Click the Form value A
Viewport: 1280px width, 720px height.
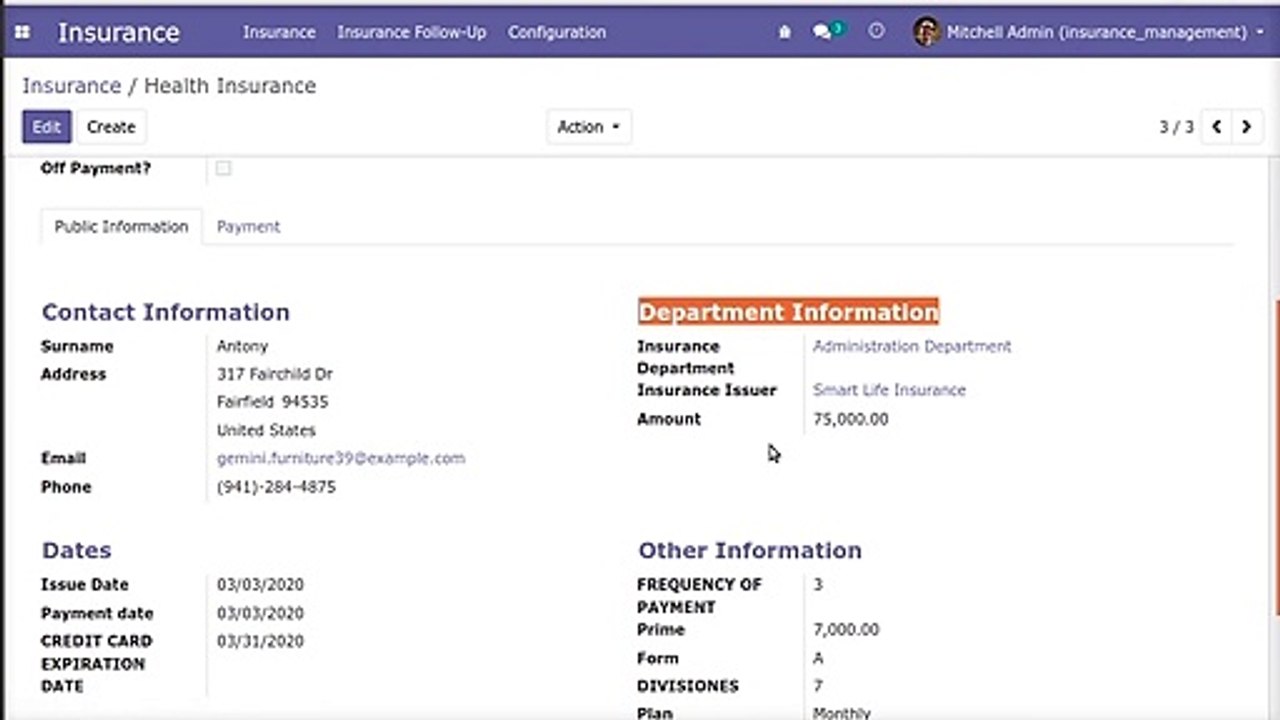tap(818, 658)
